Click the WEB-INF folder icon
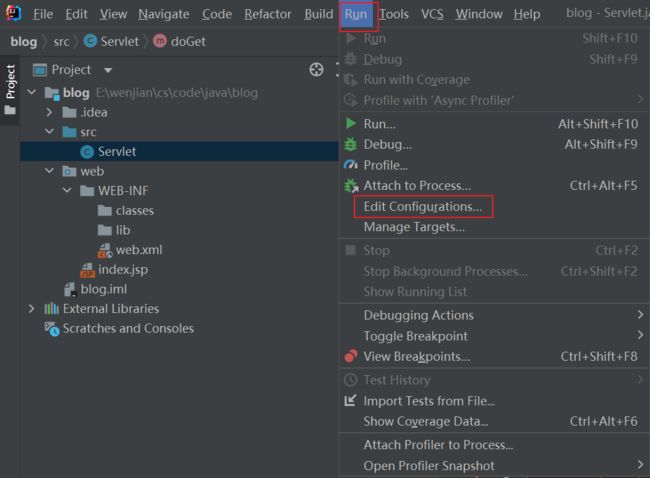650x478 pixels. [x=87, y=191]
